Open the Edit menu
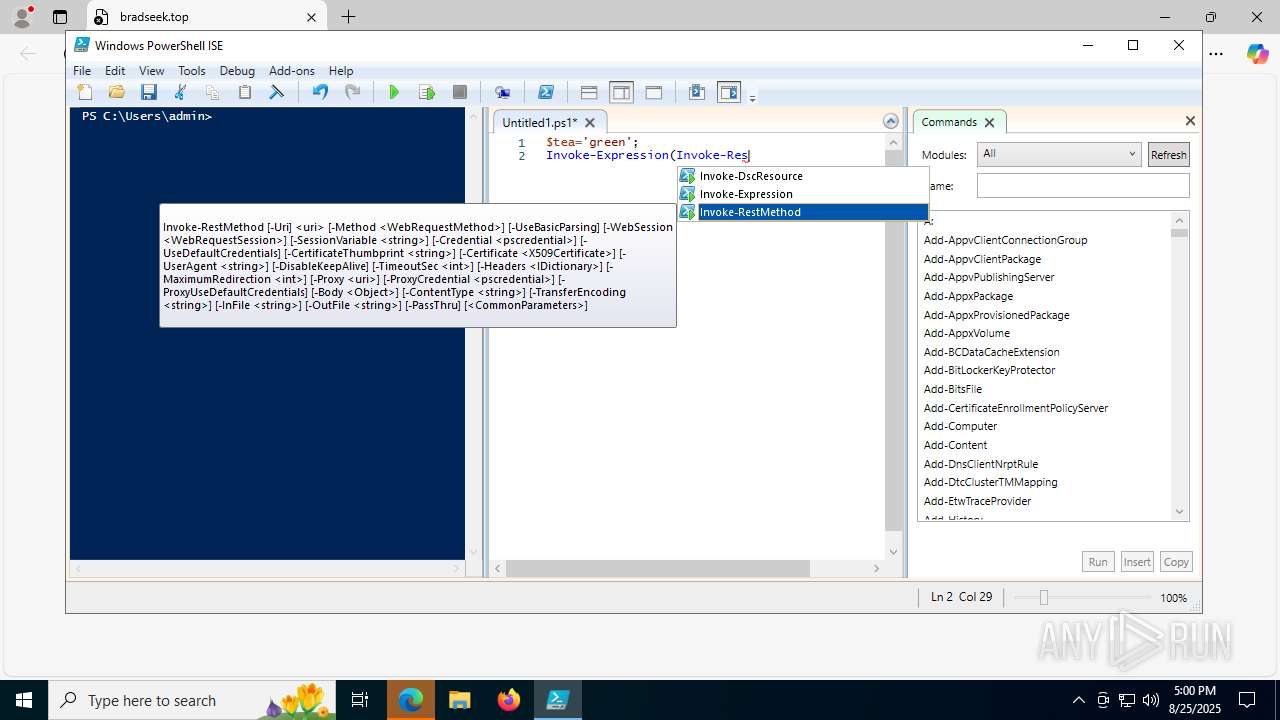The height and width of the screenshot is (720, 1280). (115, 71)
